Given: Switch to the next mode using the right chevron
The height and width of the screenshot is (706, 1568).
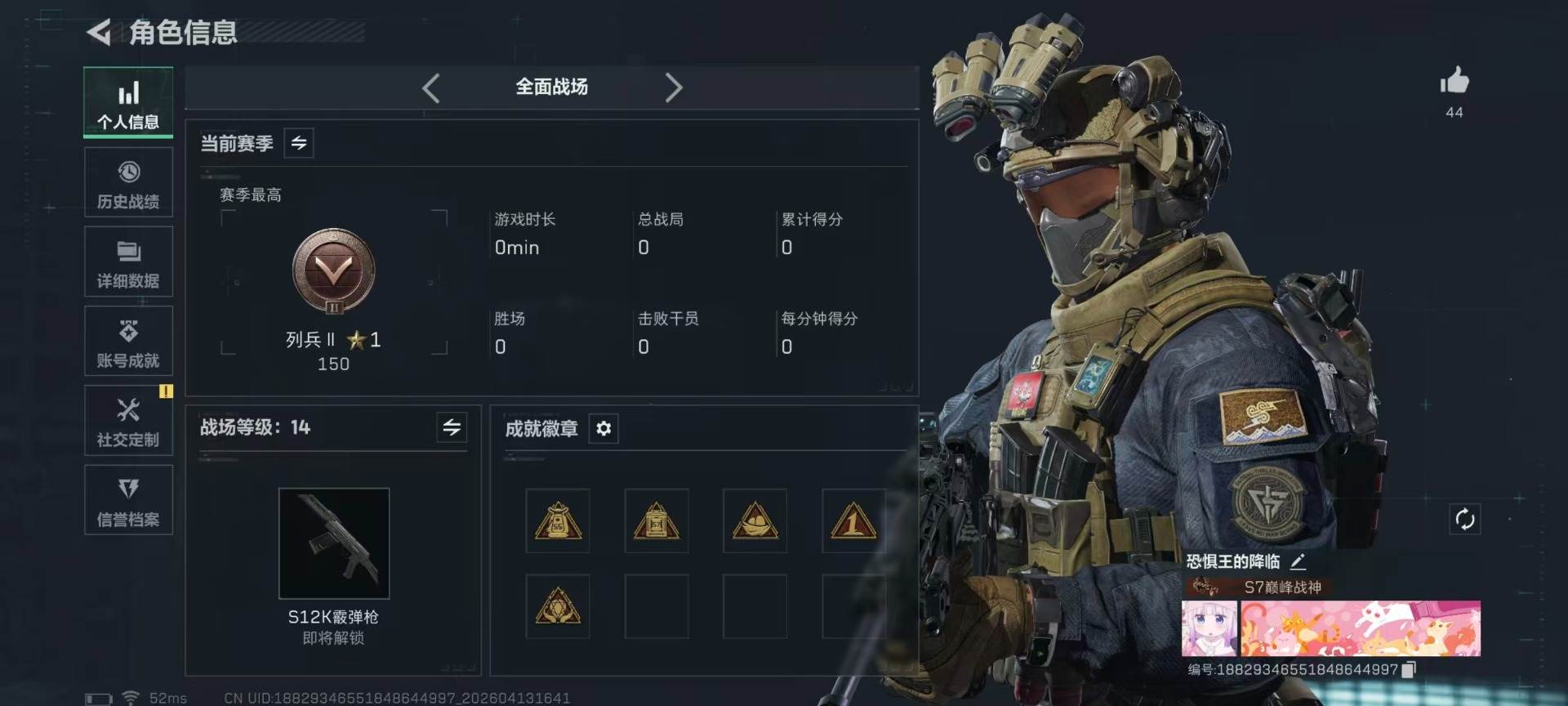Looking at the screenshot, I should pos(673,87).
